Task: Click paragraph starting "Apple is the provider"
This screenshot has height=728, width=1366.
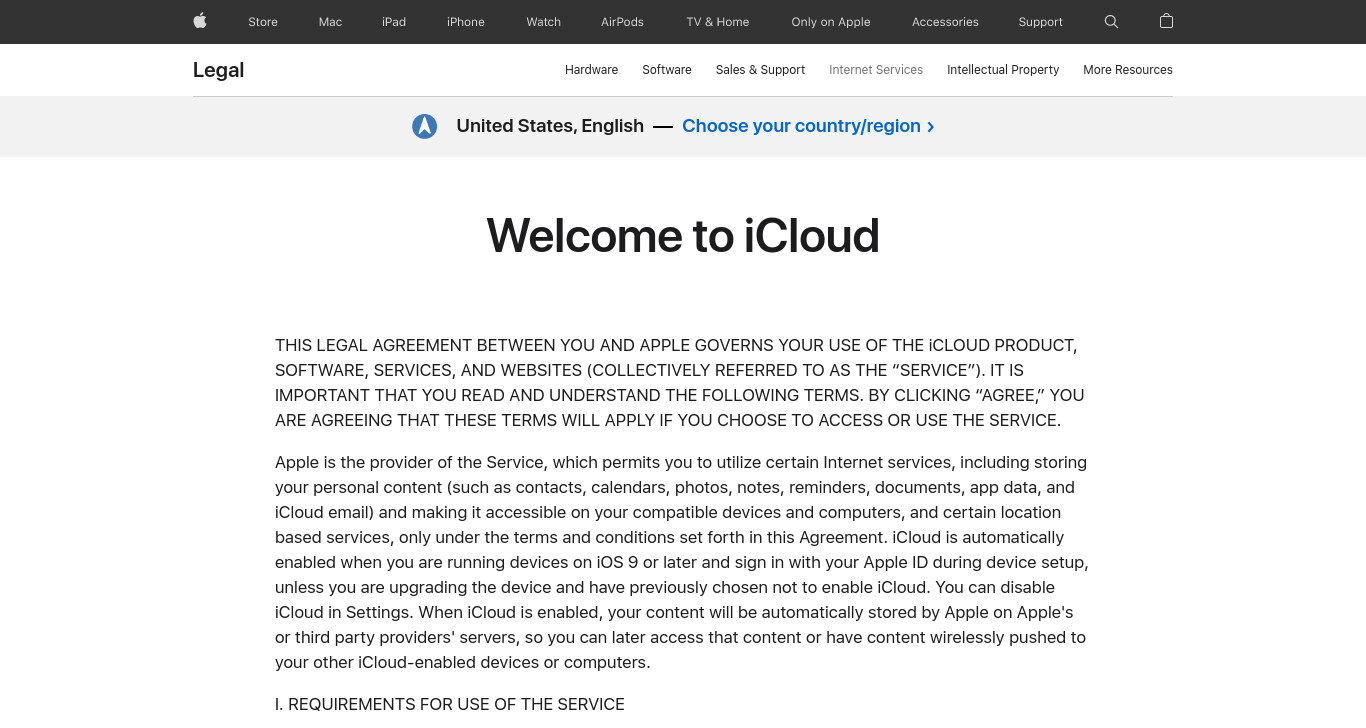Action: pyautogui.click(x=682, y=562)
